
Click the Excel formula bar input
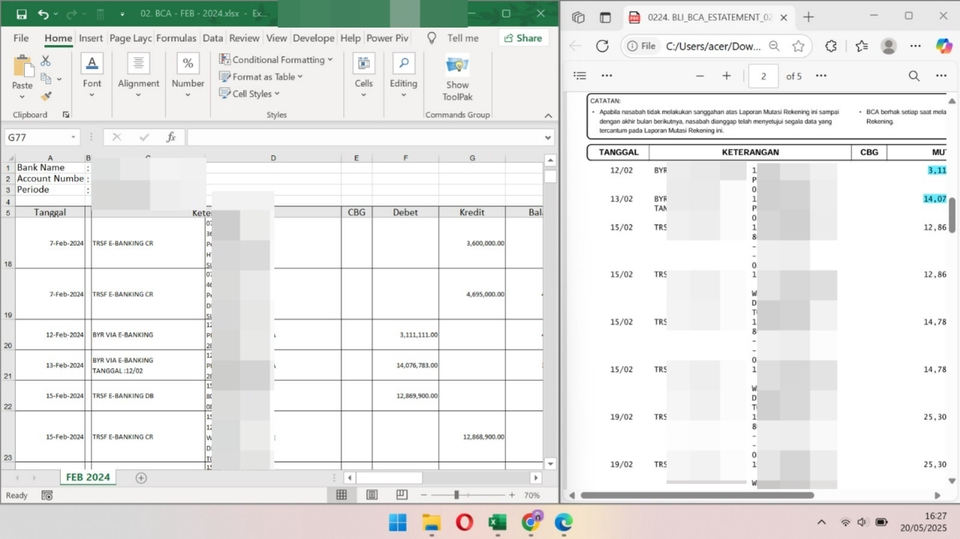(x=364, y=137)
